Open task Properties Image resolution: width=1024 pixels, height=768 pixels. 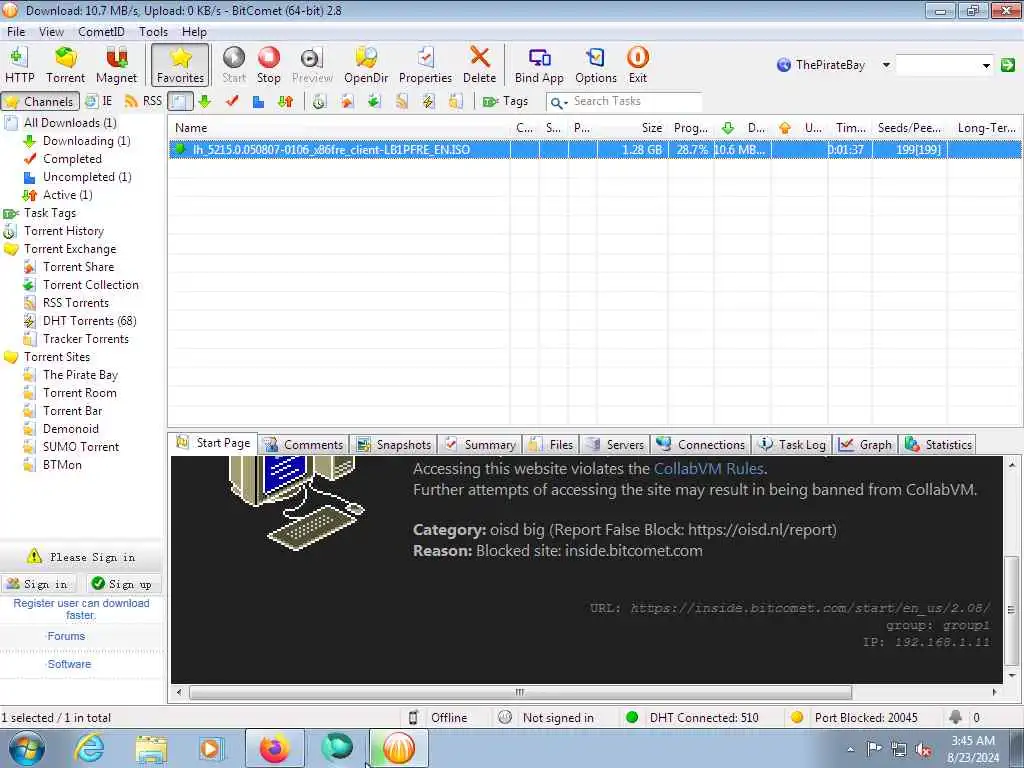pos(425,65)
